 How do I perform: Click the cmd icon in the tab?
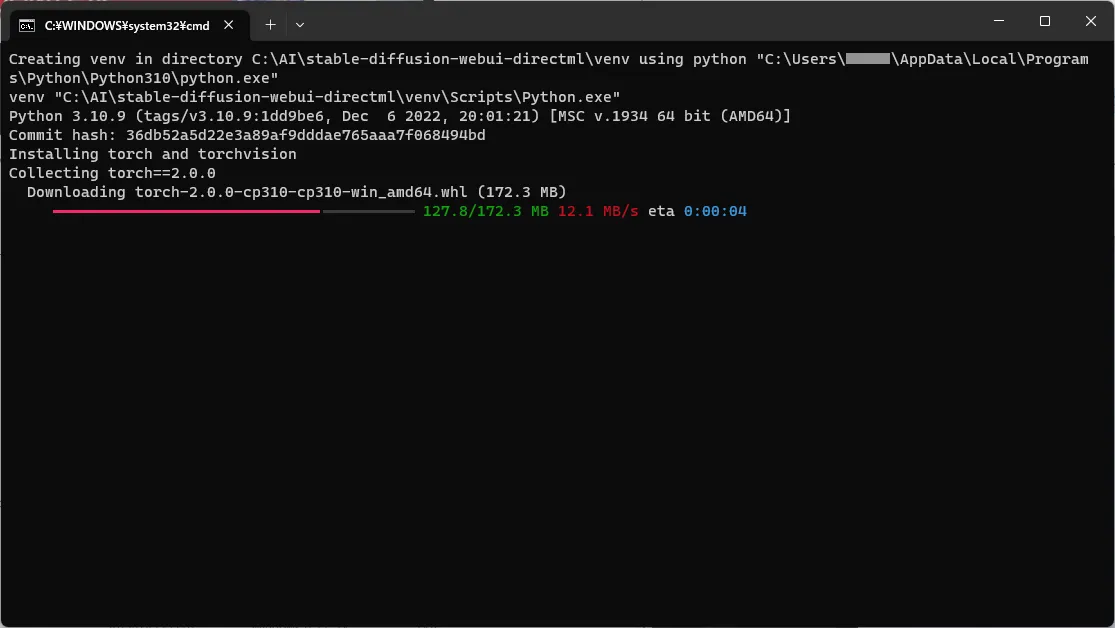(x=28, y=25)
